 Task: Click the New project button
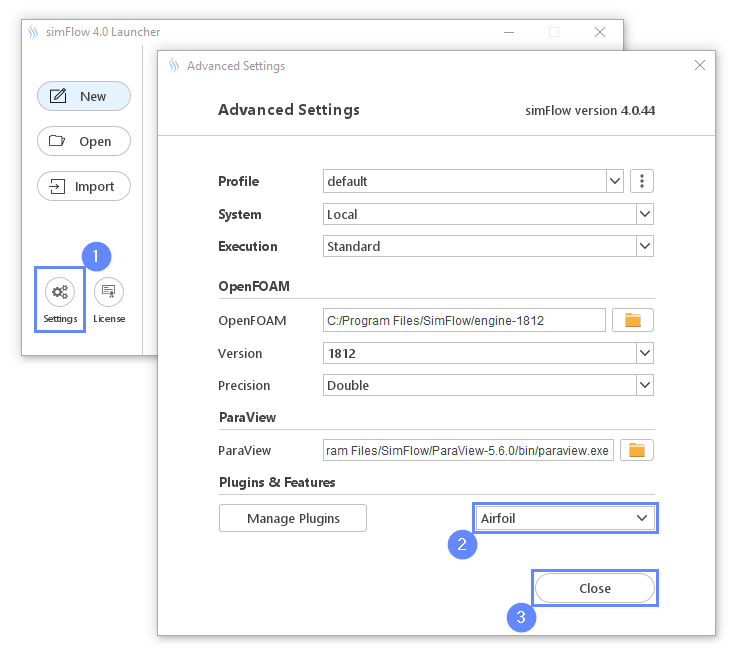point(84,96)
